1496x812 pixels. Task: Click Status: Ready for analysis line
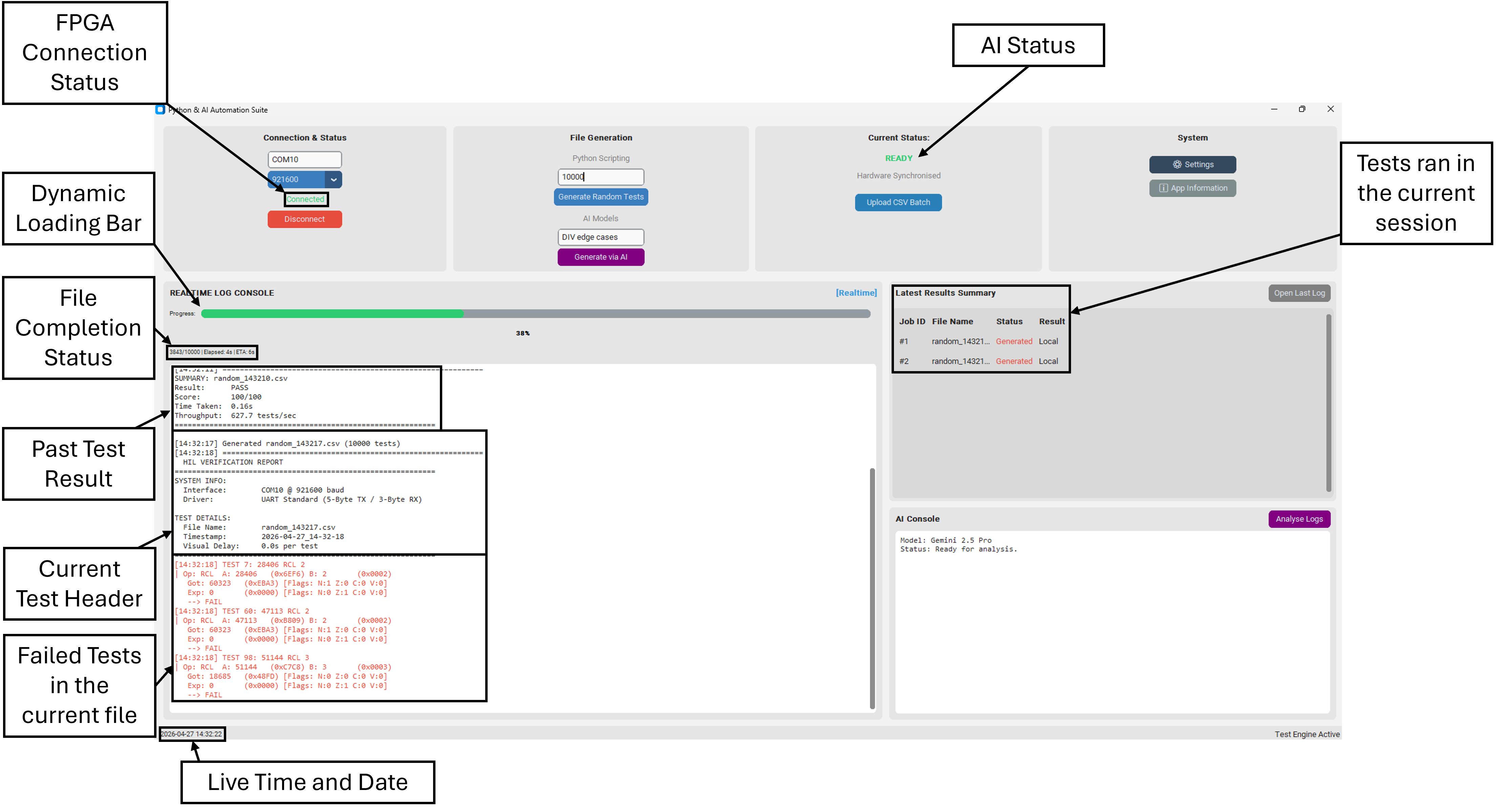click(x=958, y=550)
